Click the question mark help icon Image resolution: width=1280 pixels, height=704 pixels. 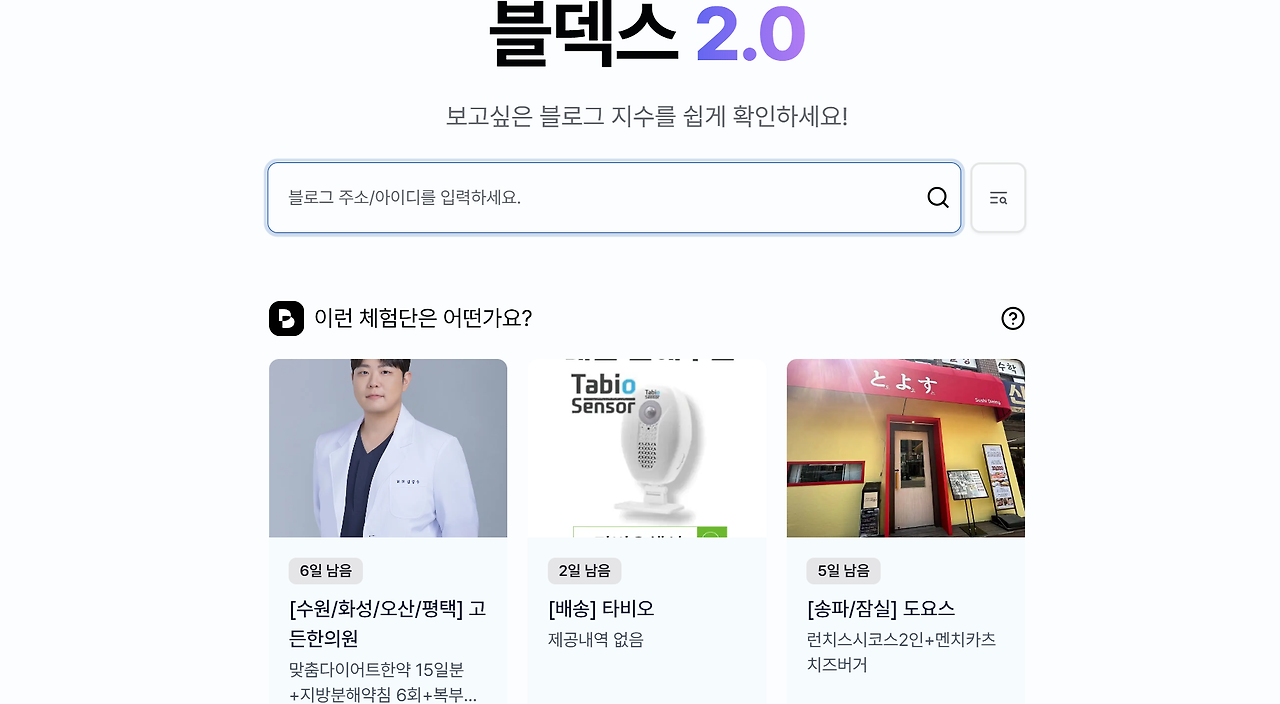pyautogui.click(x=1013, y=318)
